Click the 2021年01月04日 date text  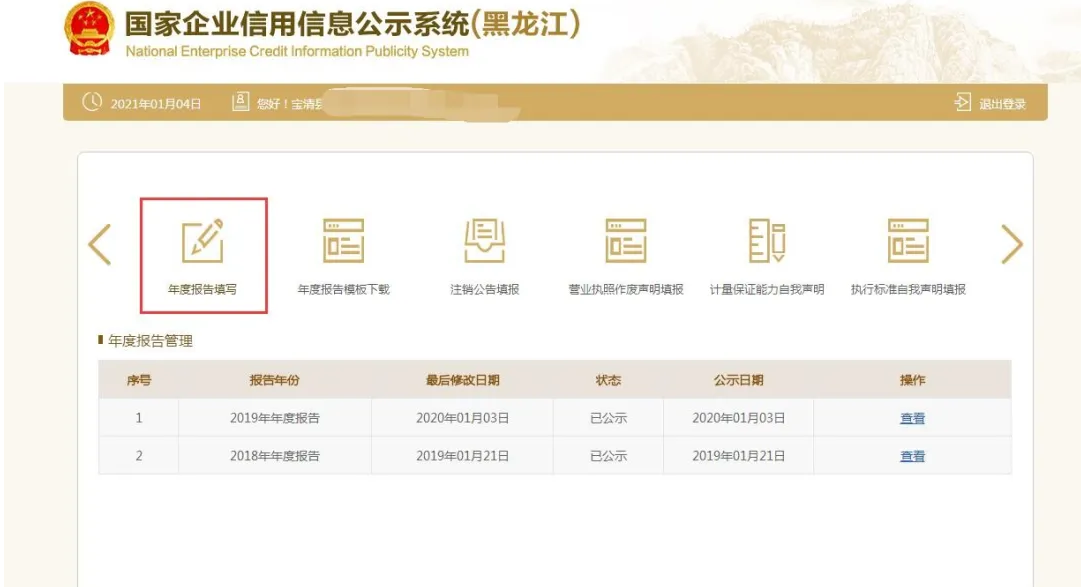156,104
